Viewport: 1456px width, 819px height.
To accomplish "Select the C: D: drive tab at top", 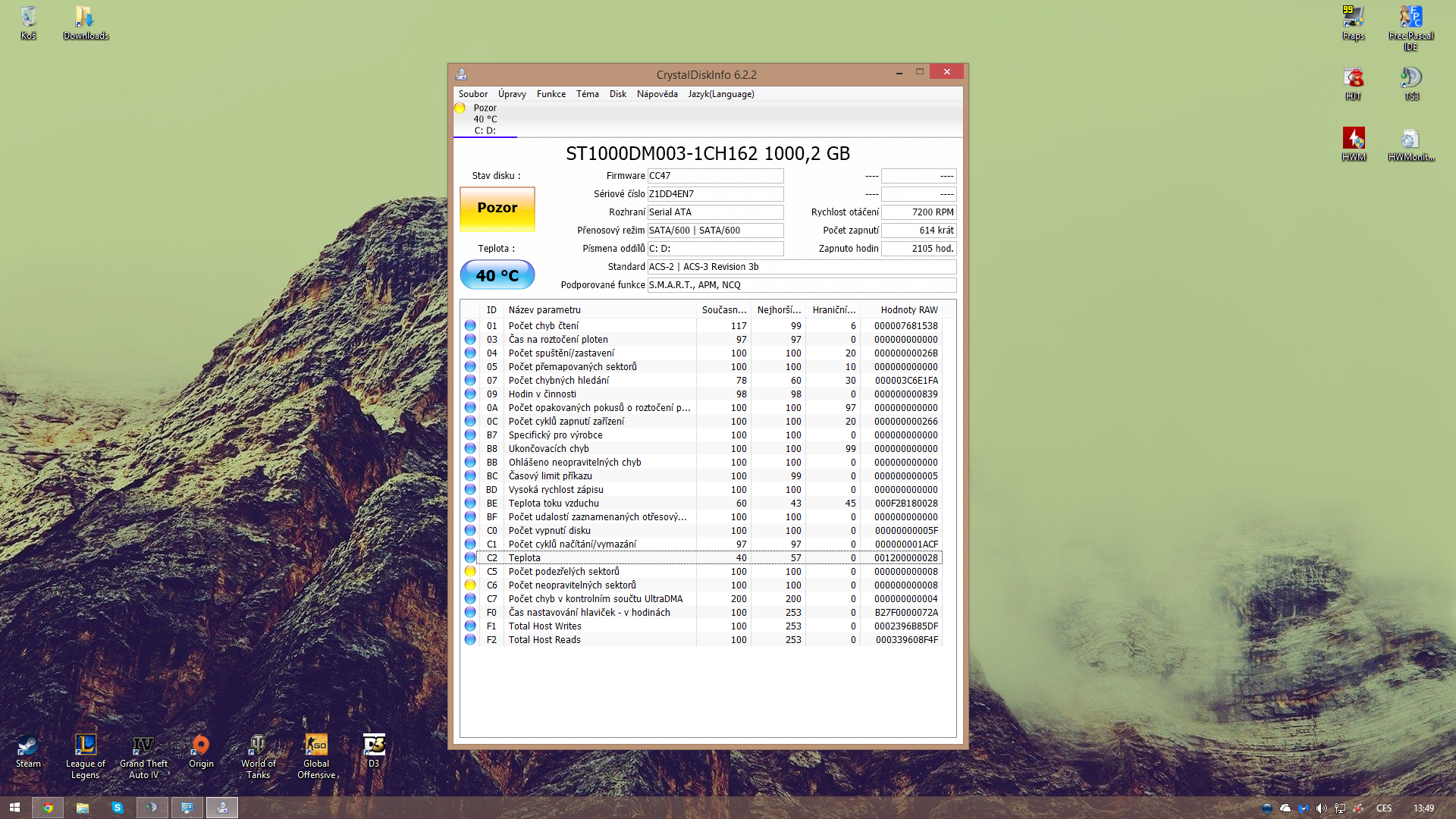I will pyautogui.click(x=485, y=130).
